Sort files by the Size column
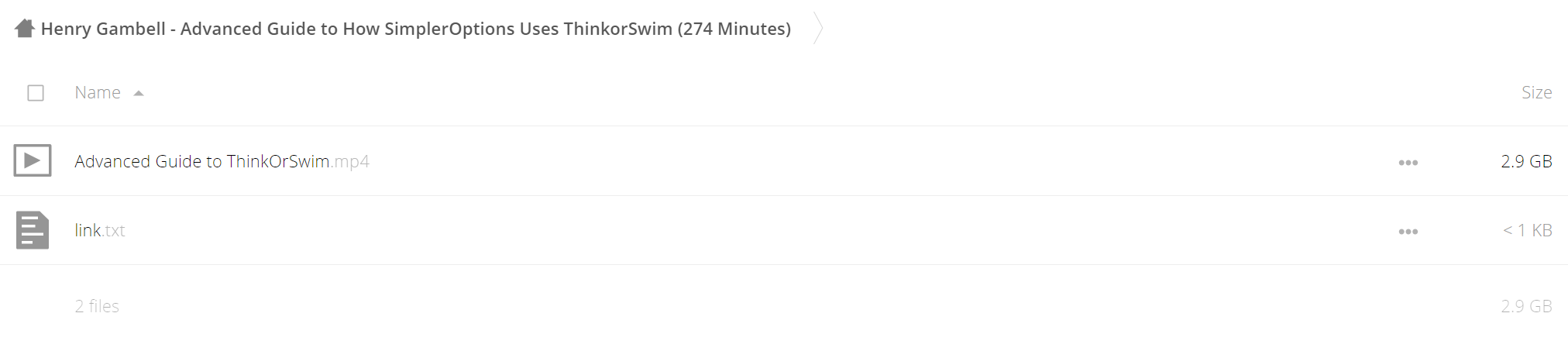This screenshot has width=1568, height=351. point(1536,92)
